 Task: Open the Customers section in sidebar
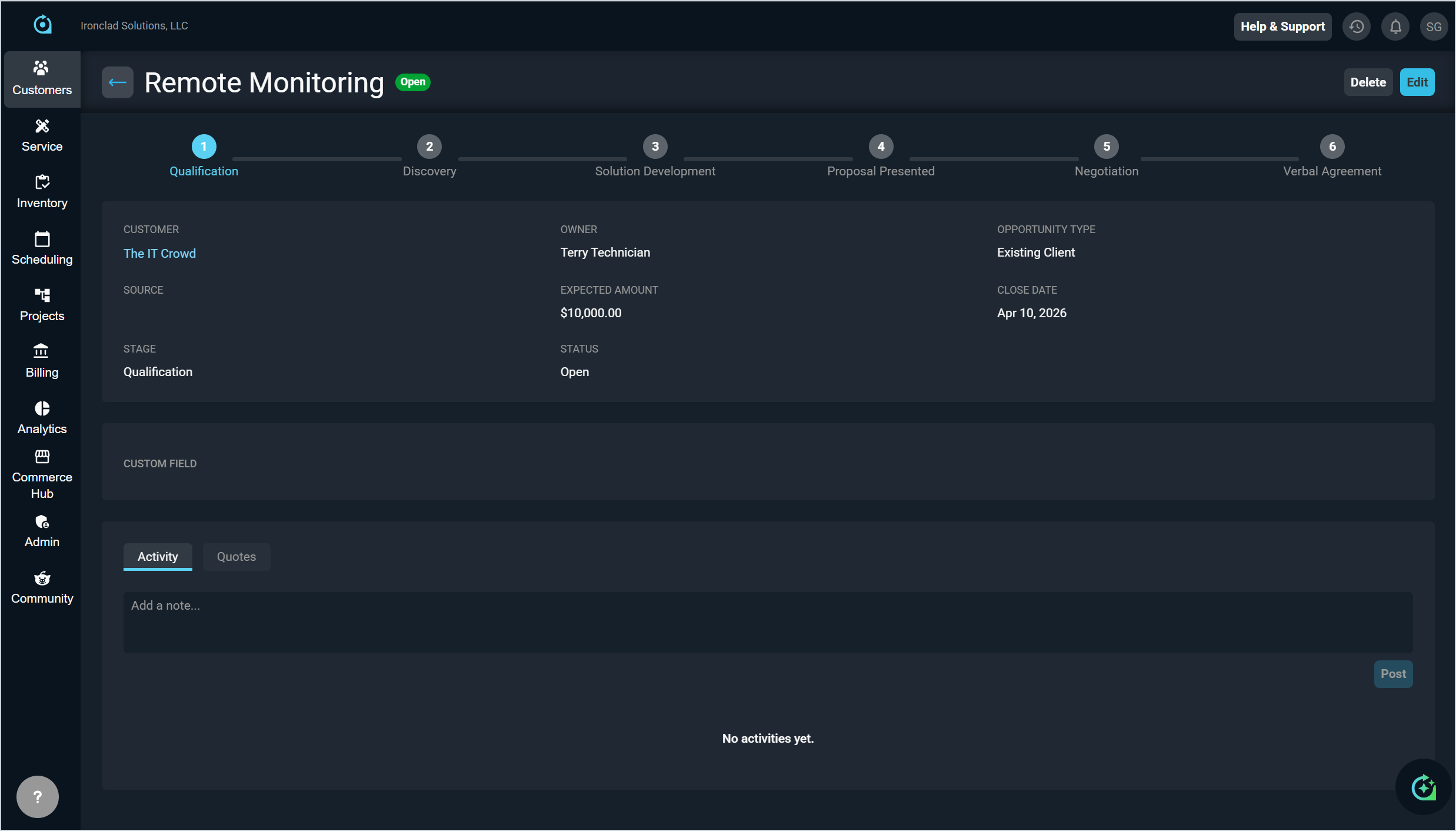(x=42, y=79)
